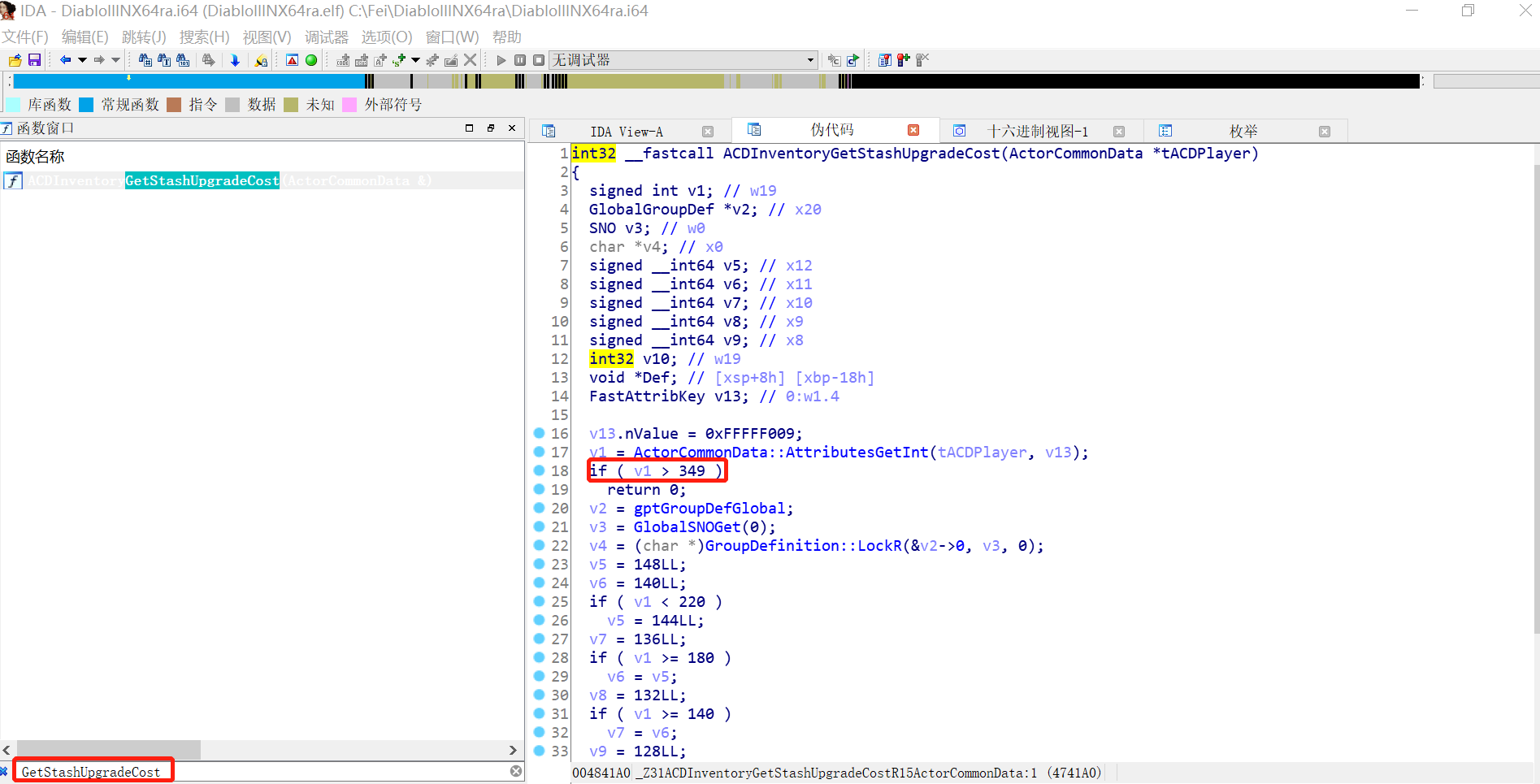Open the 视图(V) menu
Image resolution: width=1540 pixels, height=784 pixels.
coord(267,37)
